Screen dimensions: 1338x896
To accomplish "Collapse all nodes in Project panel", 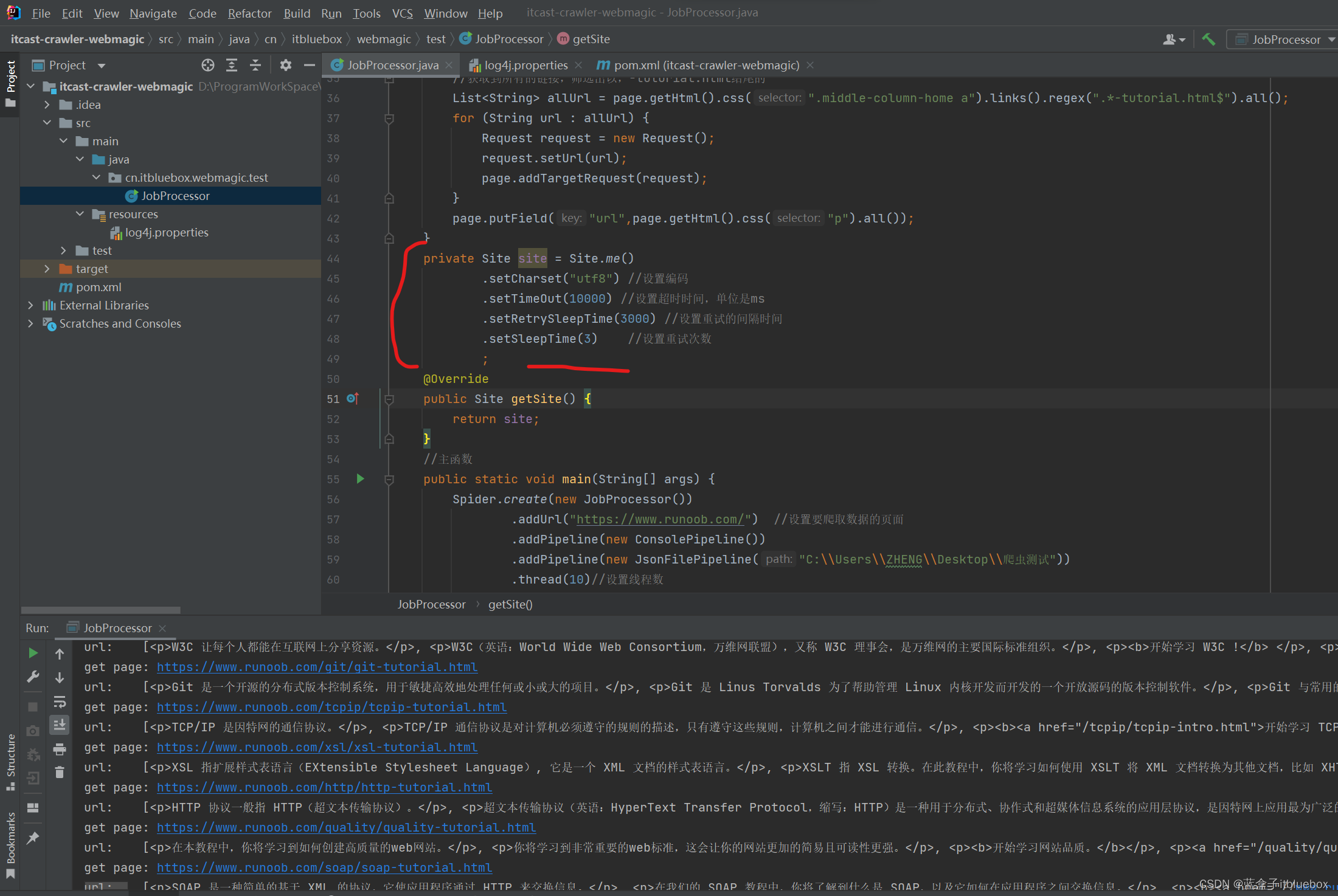I will point(255,65).
